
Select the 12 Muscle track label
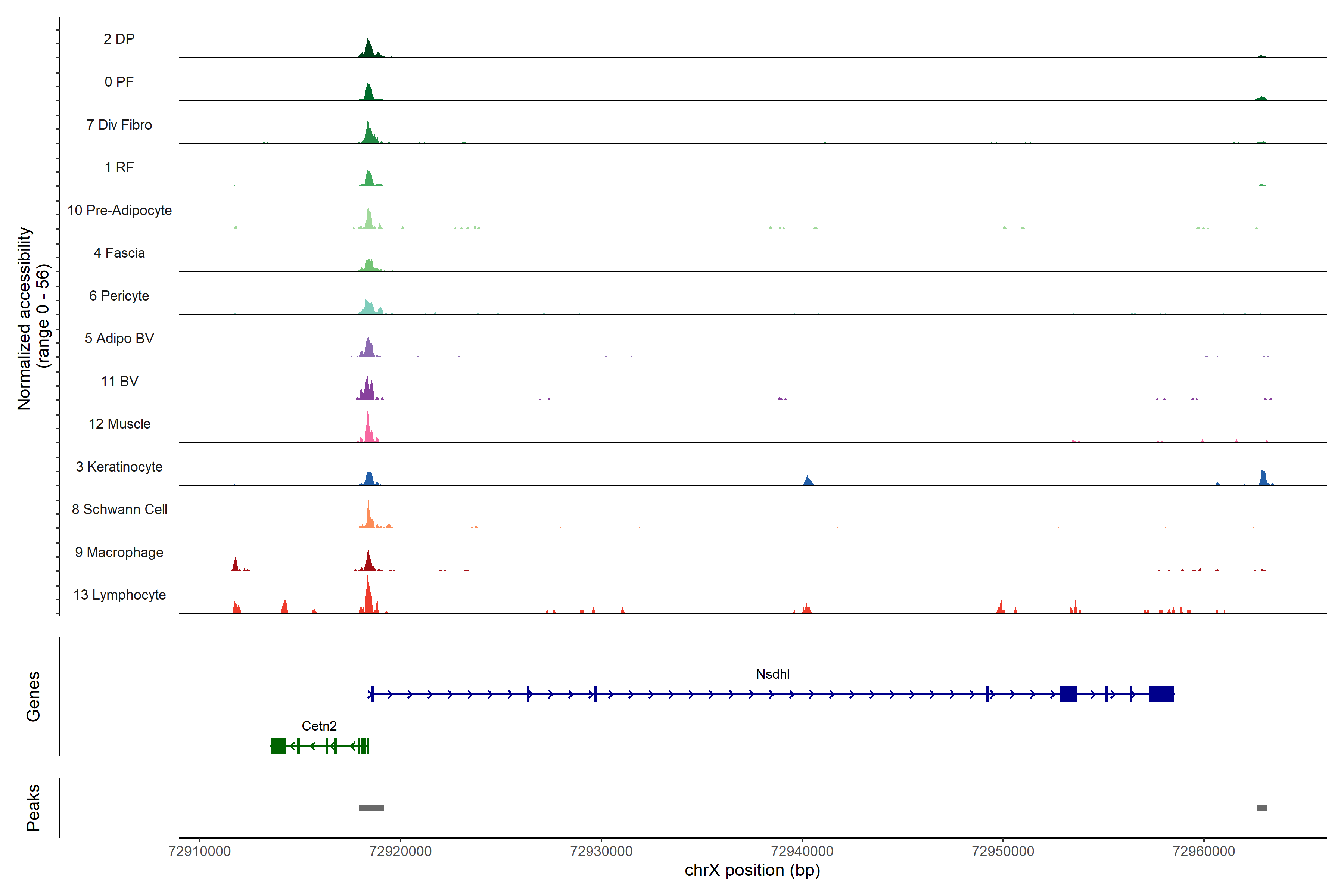click(119, 424)
